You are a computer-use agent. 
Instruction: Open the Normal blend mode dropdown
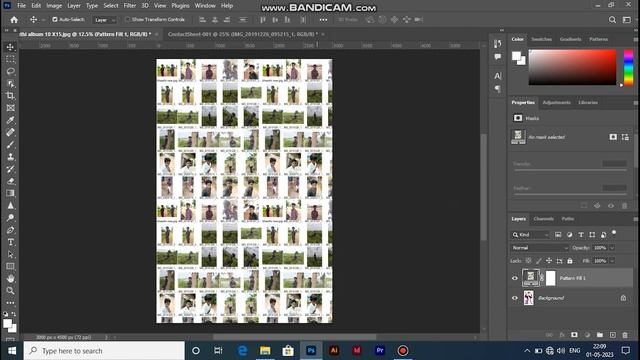pos(540,248)
